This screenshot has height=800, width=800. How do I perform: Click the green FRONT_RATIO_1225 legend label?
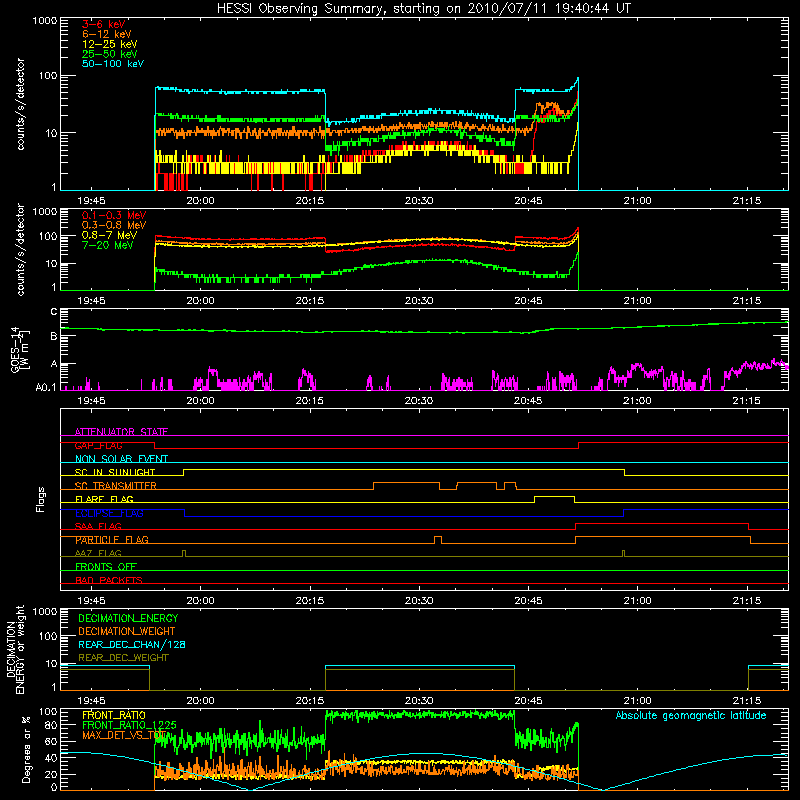pyautogui.click(x=129, y=725)
